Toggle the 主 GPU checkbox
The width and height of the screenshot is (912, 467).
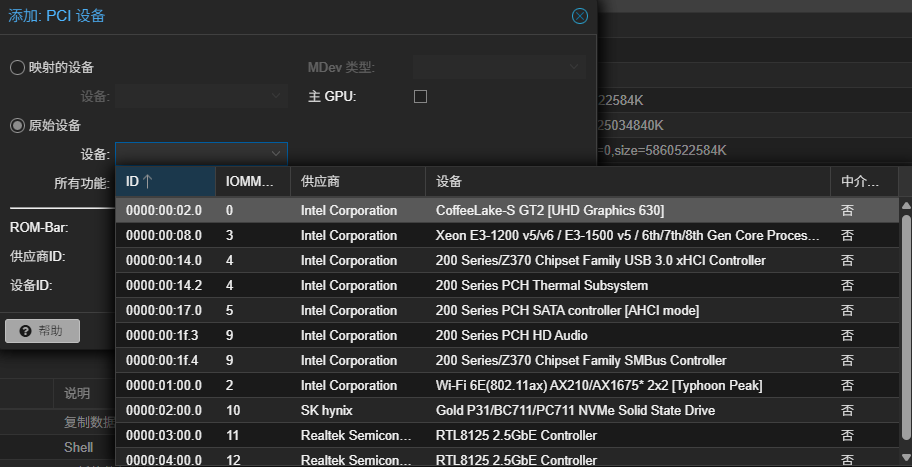point(420,96)
